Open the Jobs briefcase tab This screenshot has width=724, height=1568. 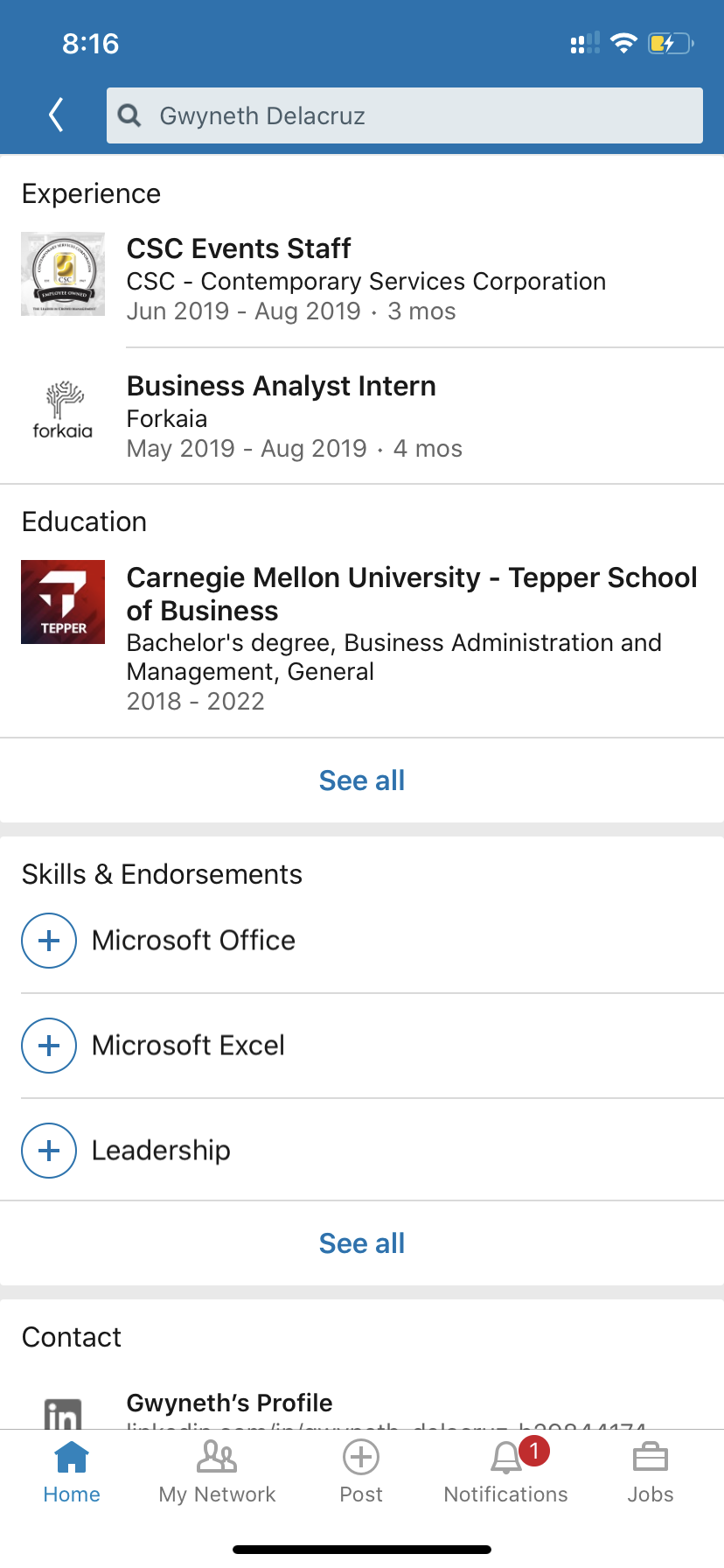651,1472
